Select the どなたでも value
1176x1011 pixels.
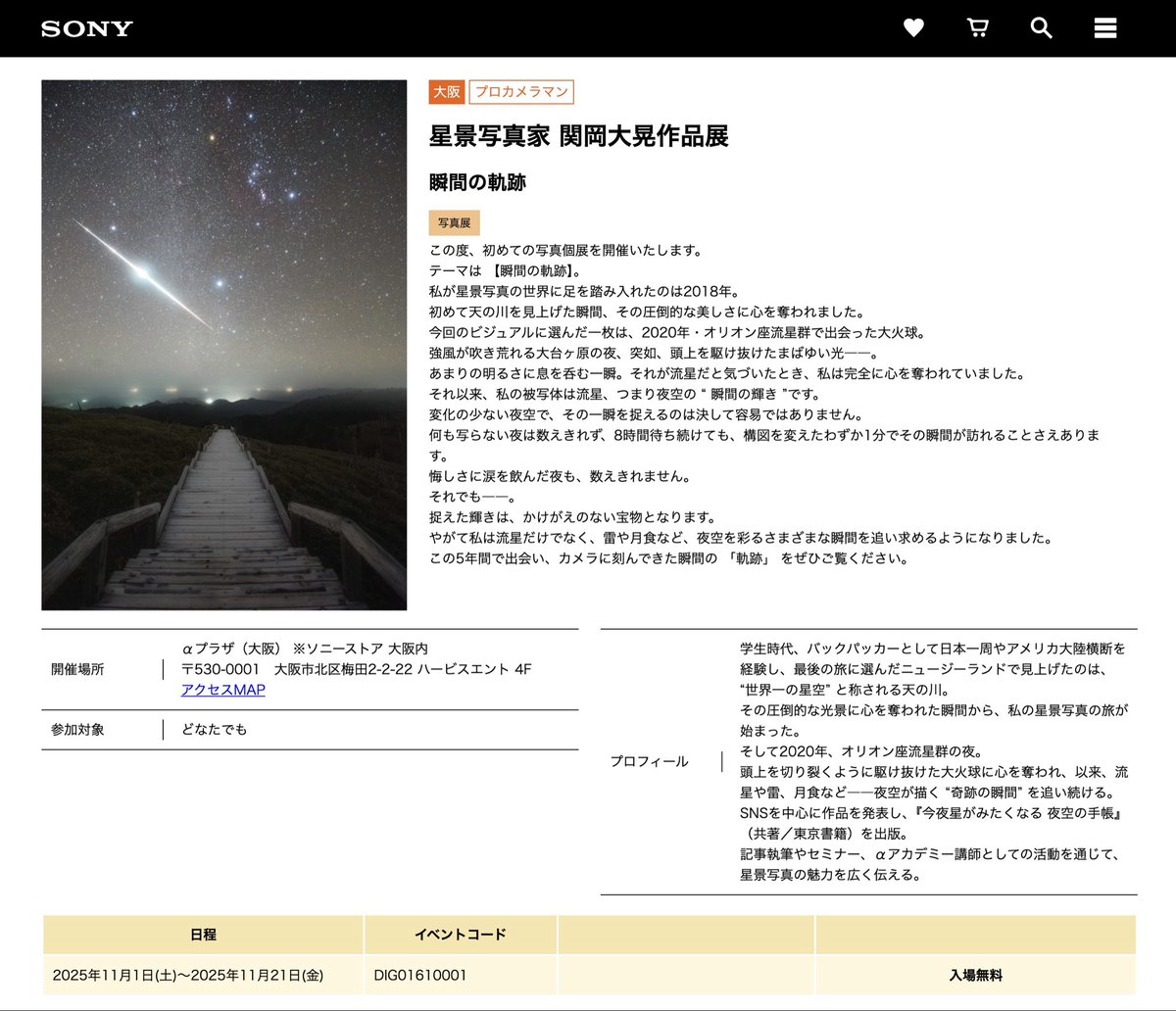pos(215,730)
